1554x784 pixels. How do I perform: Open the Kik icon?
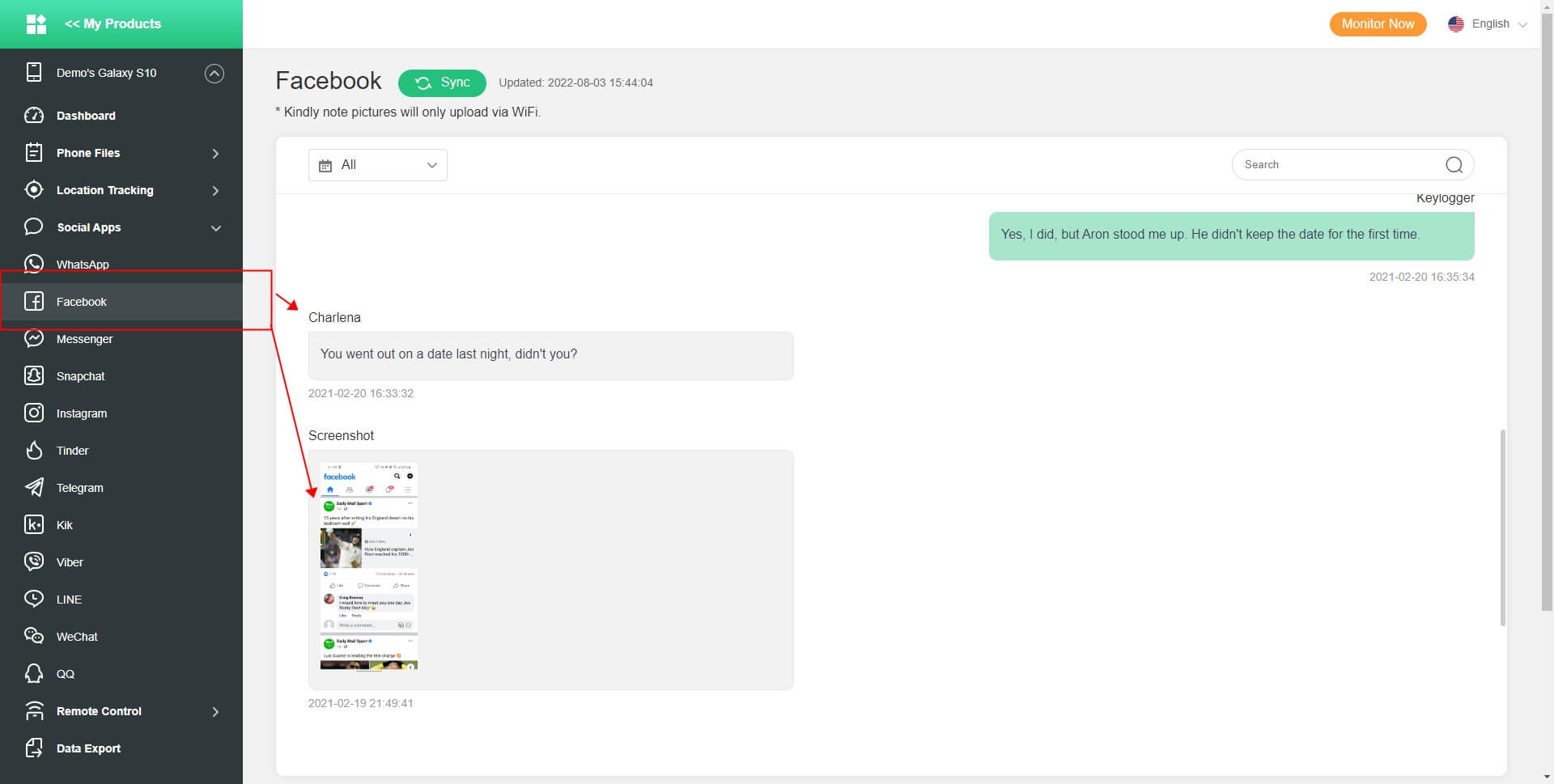[34, 525]
